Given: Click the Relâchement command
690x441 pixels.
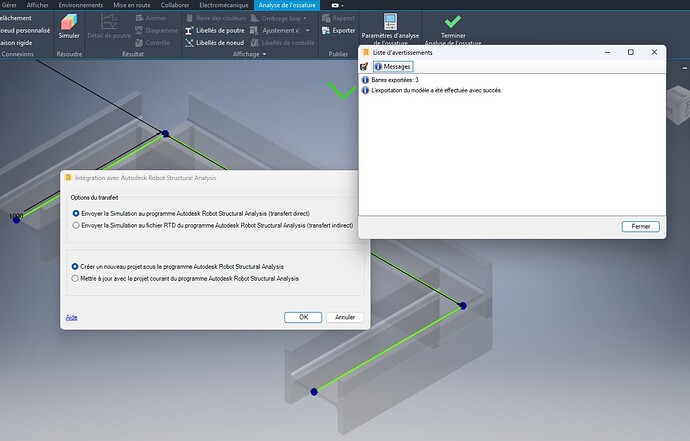Looking at the screenshot, I should [16, 18].
